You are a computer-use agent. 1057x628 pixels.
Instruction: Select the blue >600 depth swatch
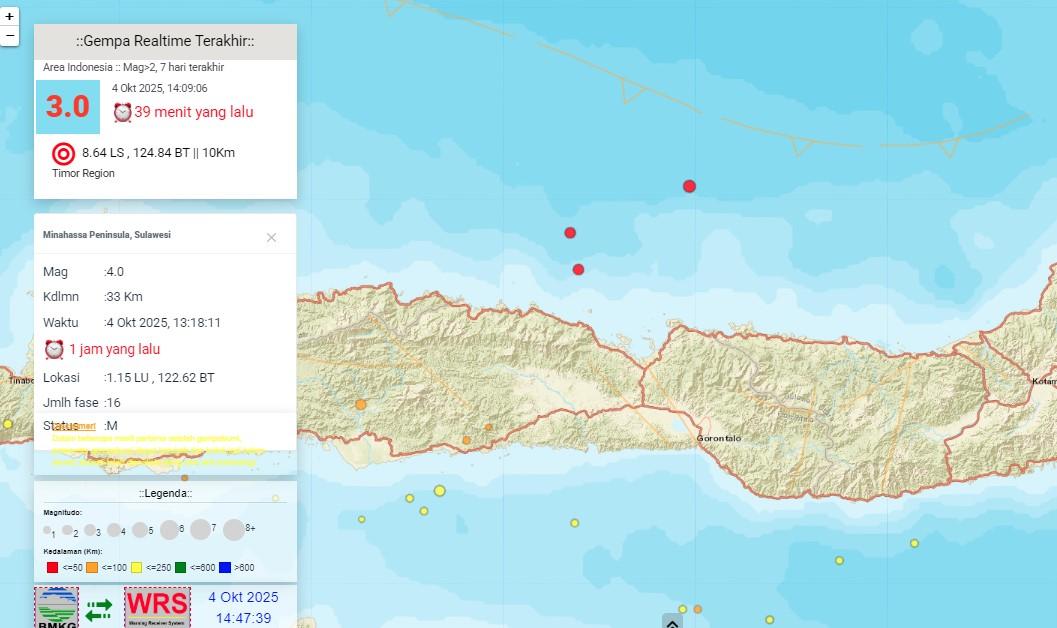tap(224, 567)
